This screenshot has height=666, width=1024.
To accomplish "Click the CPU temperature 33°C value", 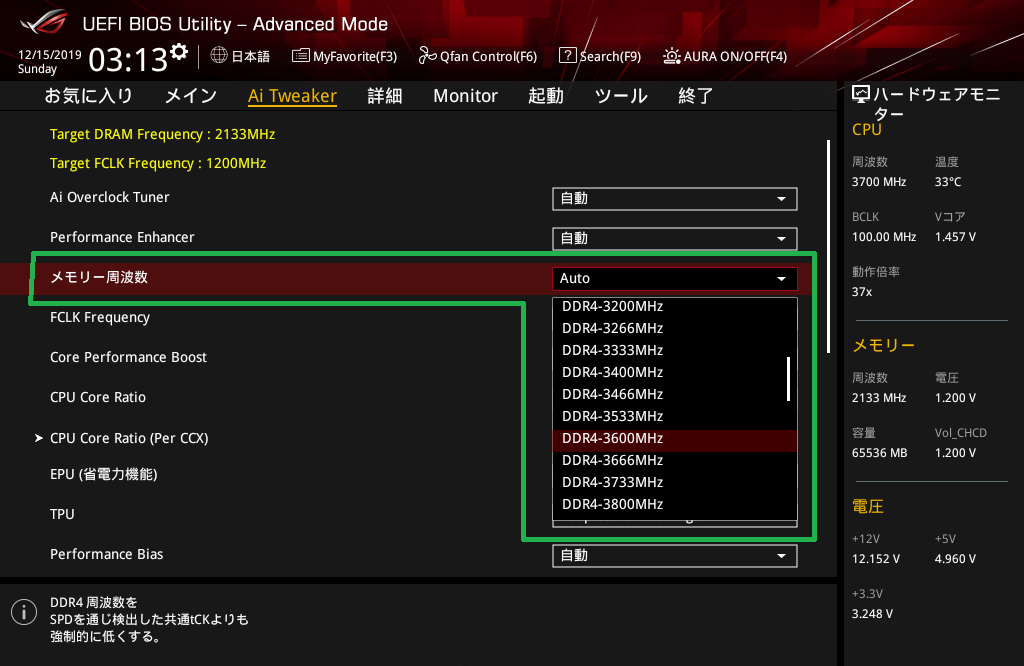I will click(948, 182).
